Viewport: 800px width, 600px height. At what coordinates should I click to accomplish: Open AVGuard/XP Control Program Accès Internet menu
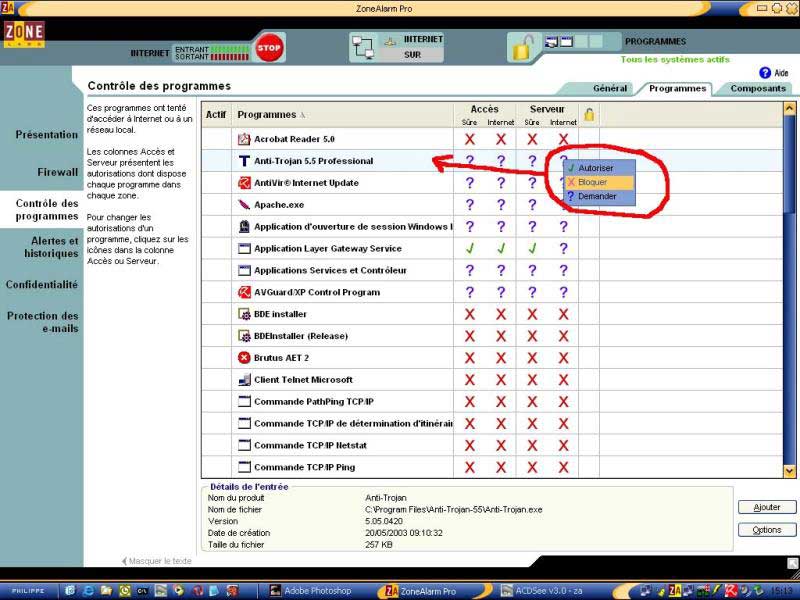click(x=501, y=292)
